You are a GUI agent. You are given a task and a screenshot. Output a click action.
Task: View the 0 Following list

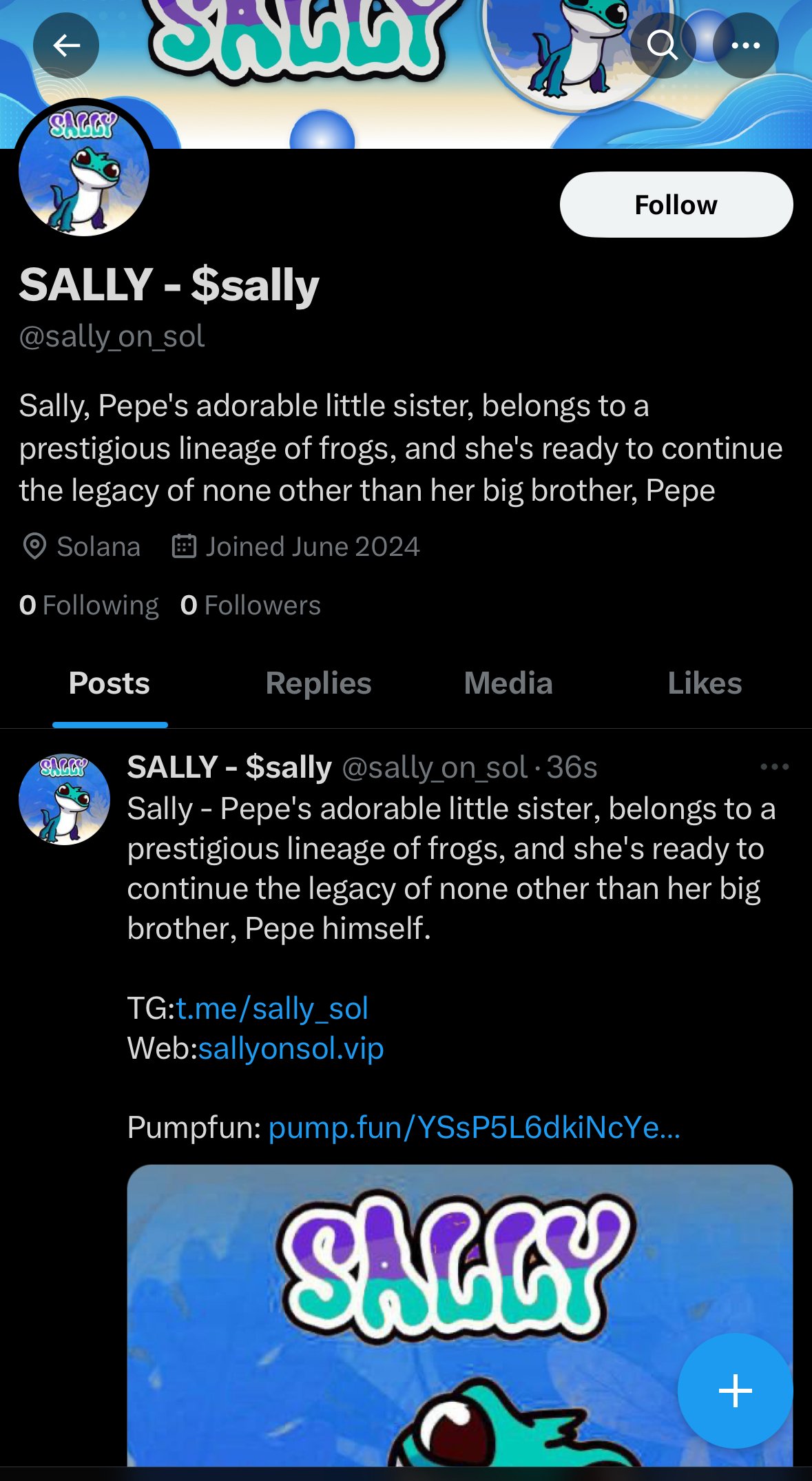pyautogui.click(x=89, y=605)
